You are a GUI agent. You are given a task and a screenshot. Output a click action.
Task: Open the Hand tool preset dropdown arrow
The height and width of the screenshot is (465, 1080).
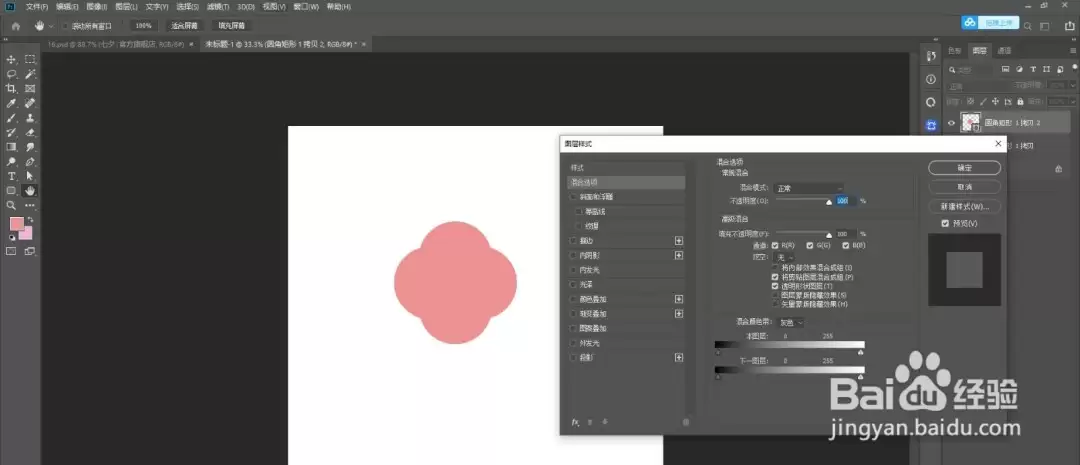click(x=51, y=26)
